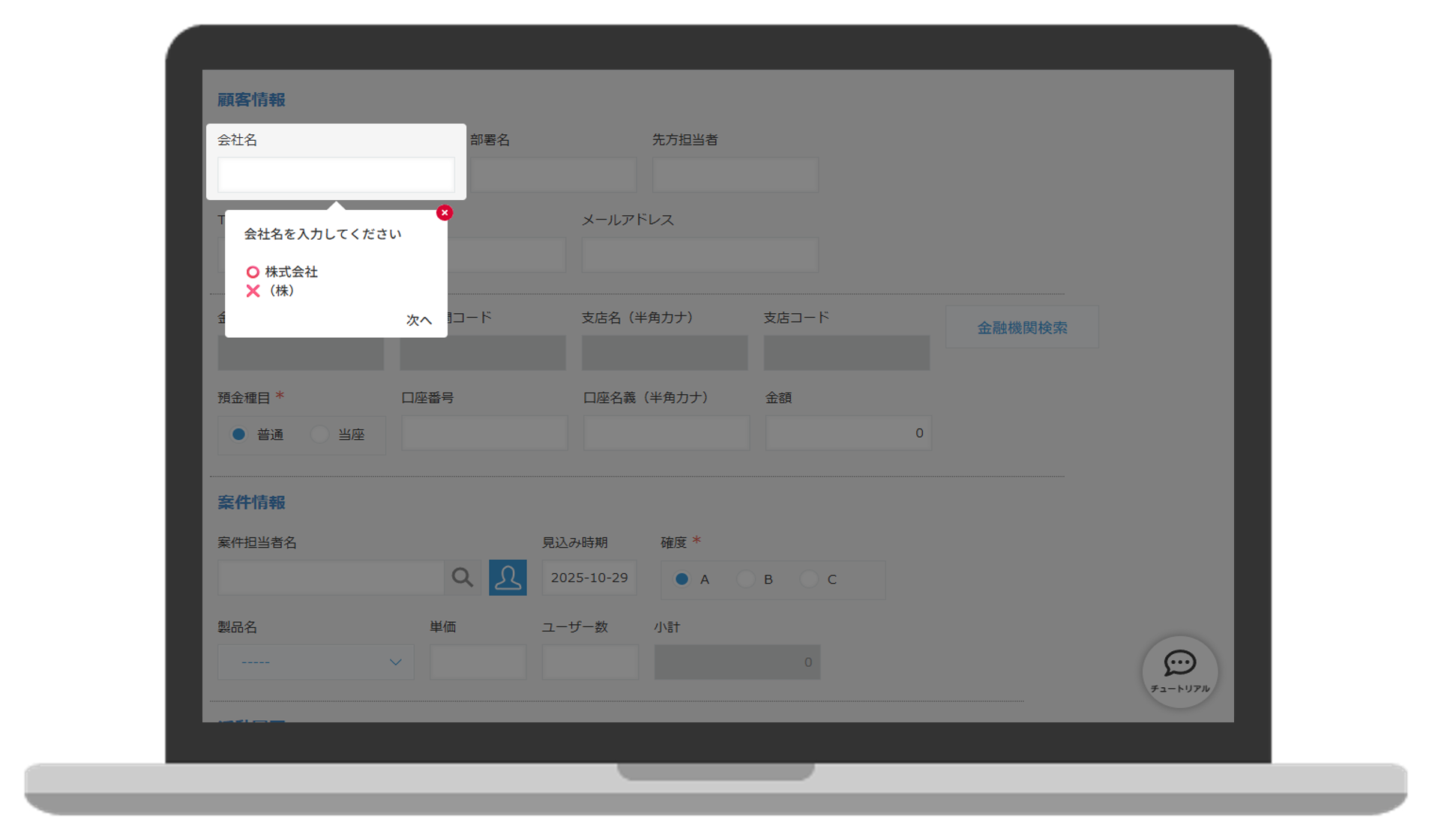Click 次へ in the tutorial tooltip
The image size is (1432, 840).
418,320
